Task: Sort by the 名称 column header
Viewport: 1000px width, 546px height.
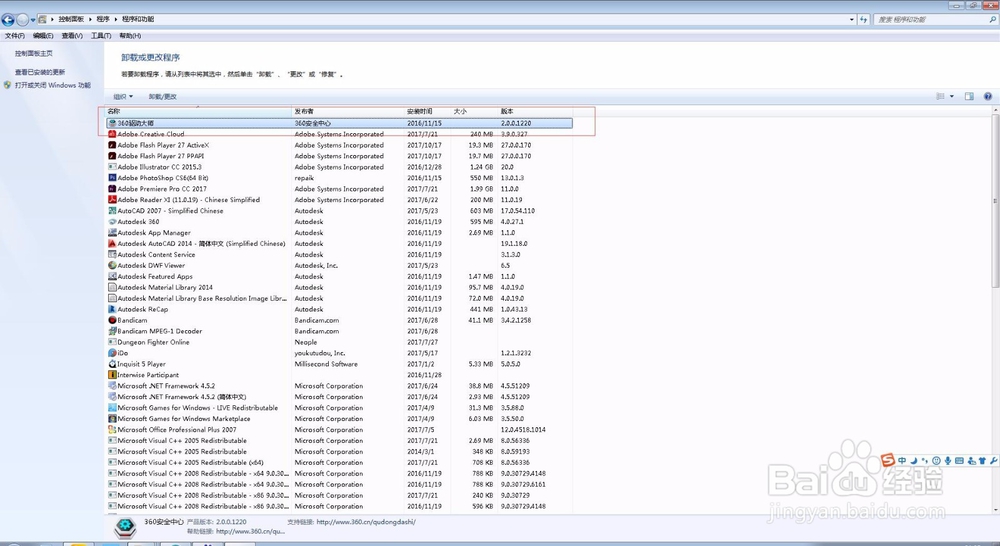Action: tap(198, 111)
